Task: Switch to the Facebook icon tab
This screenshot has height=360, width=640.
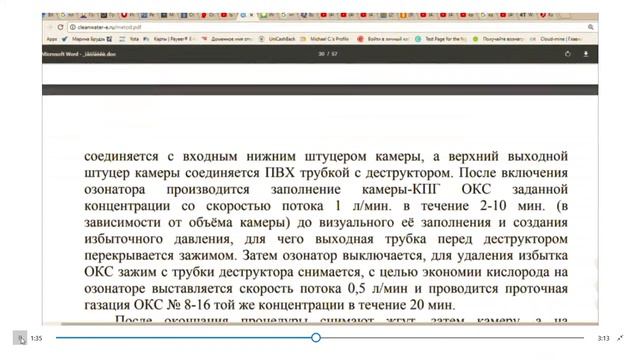Action: 184,16
